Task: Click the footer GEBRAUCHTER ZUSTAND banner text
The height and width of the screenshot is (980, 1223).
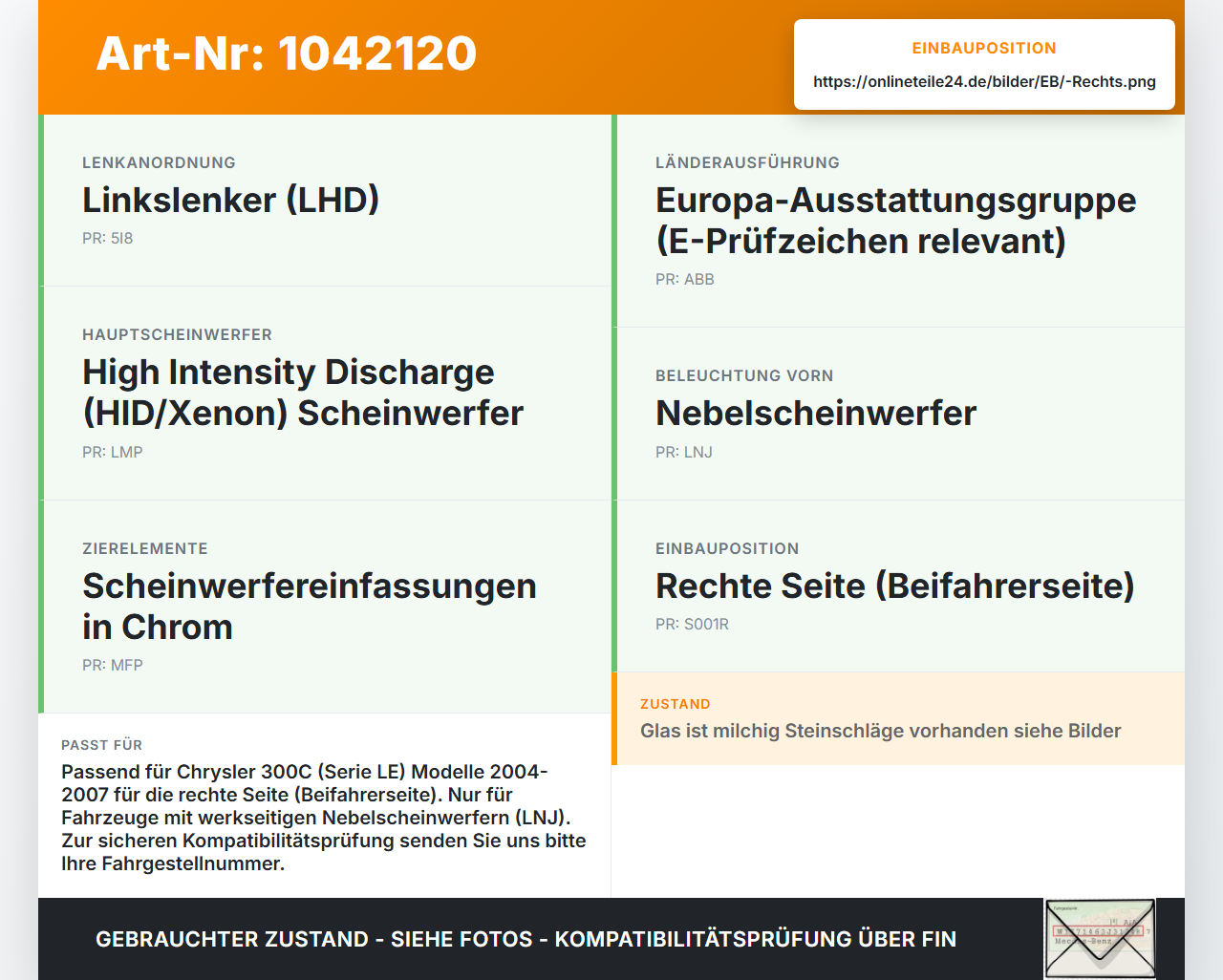Action: point(526,939)
